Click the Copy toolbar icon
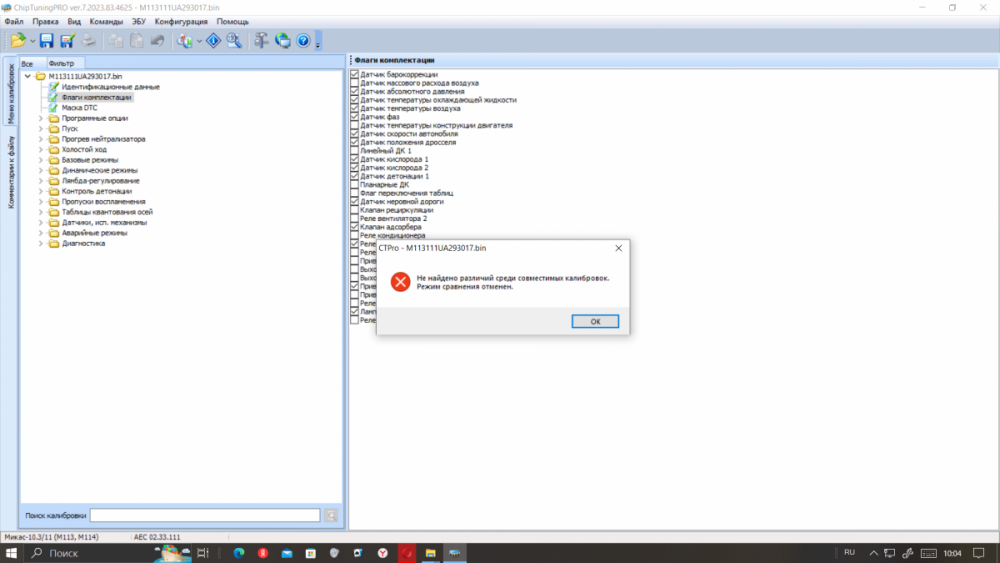Viewport: 1000px width, 563px height. [115, 41]
